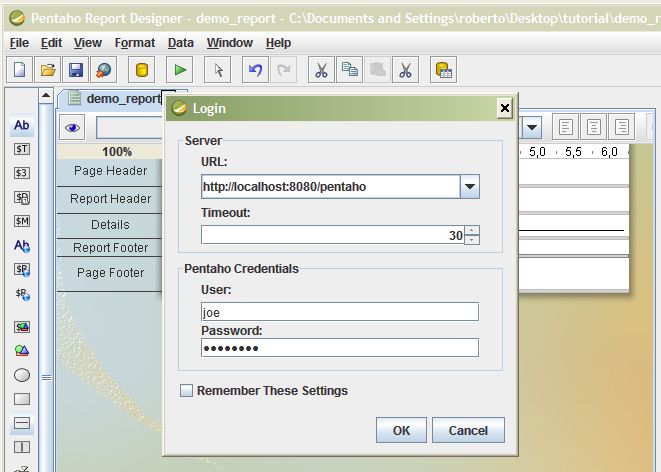The width and height of the screenshot is (661, 472).
Task: Click the scissors icon beside the Copy icon
Action: (321, 70)
